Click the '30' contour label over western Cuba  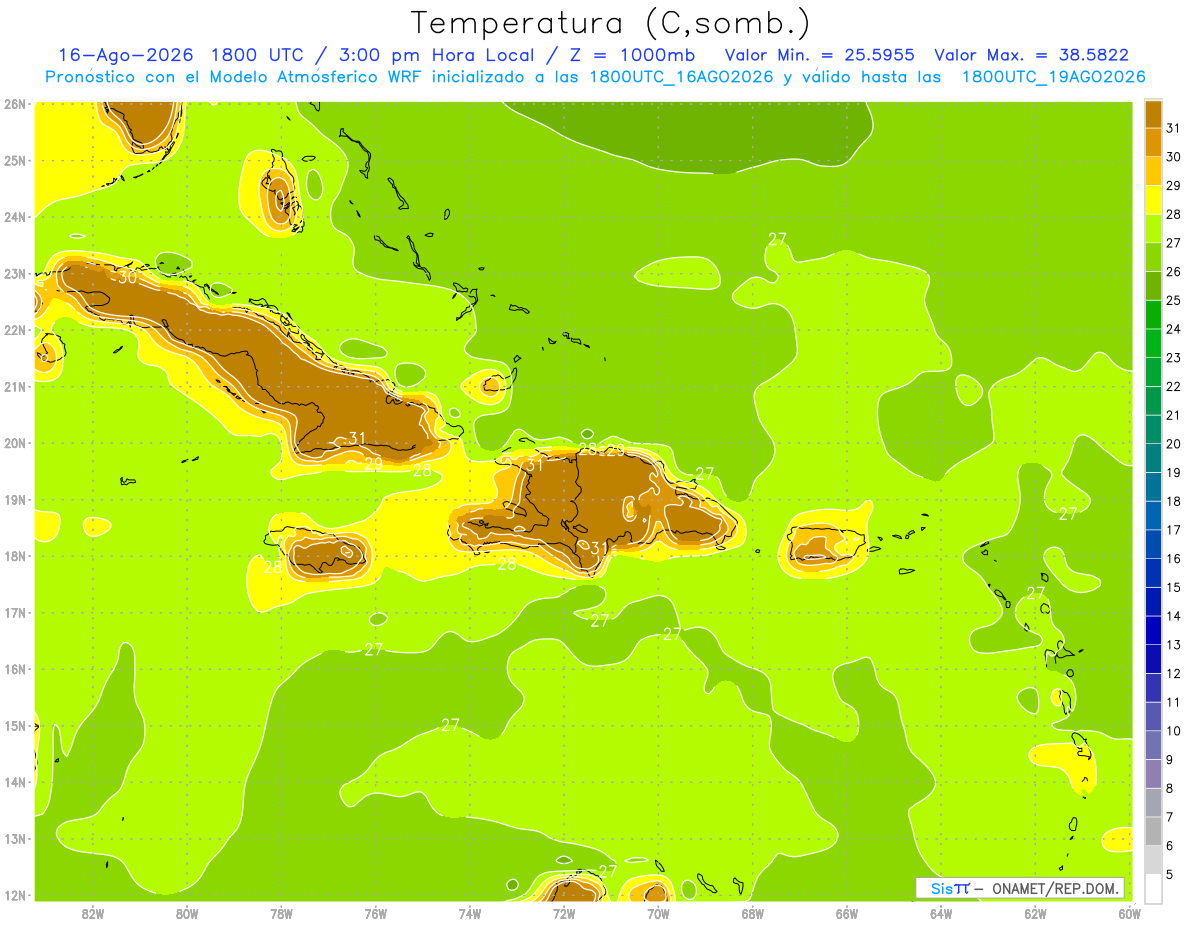[x=127, y=277]
